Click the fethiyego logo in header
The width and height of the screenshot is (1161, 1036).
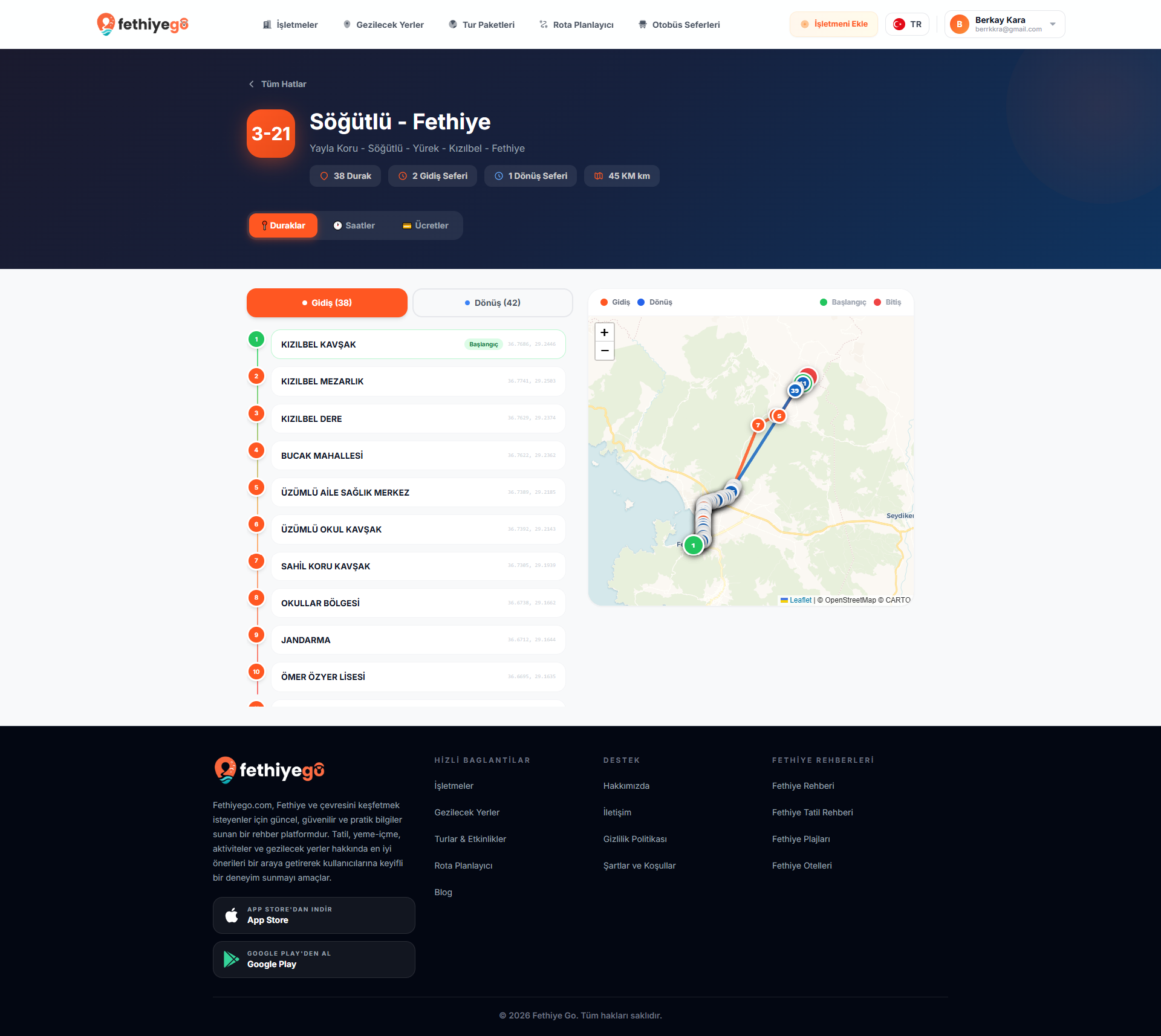[143, 24]
